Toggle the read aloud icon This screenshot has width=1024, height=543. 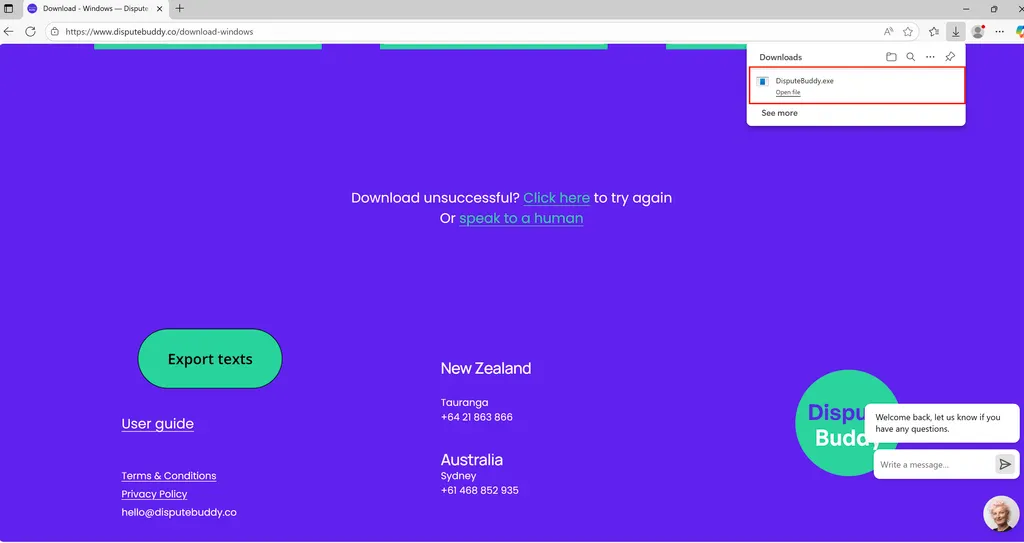point(888,31)
